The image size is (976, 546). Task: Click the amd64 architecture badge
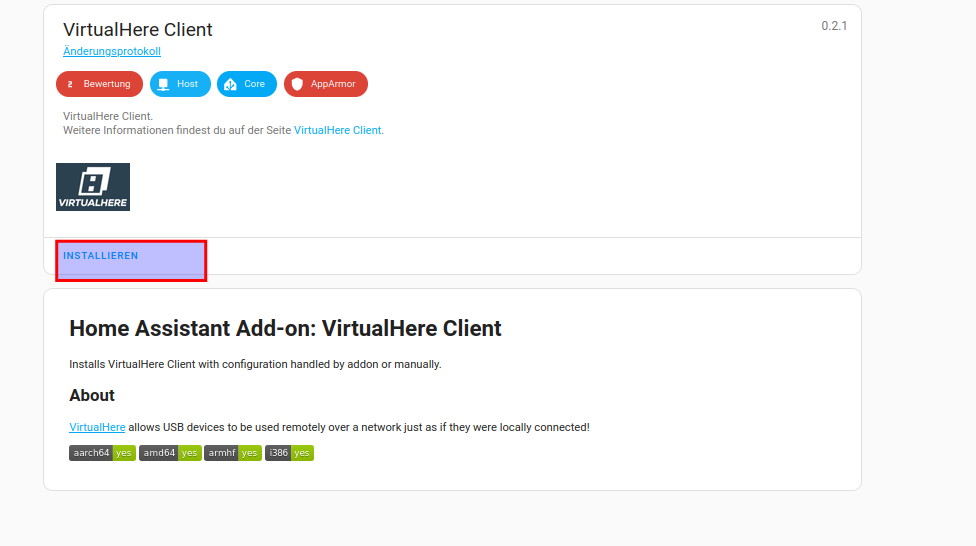tap(170, 453)
